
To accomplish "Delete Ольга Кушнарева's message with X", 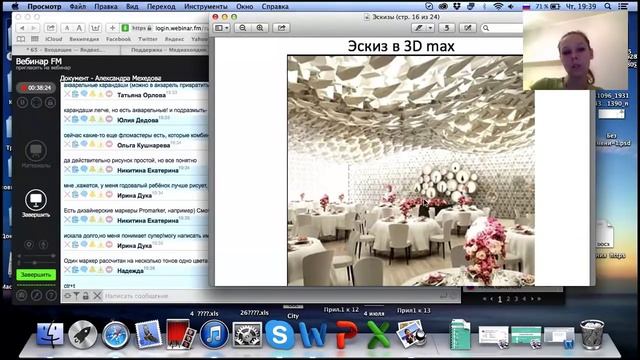I will (67, 144).
